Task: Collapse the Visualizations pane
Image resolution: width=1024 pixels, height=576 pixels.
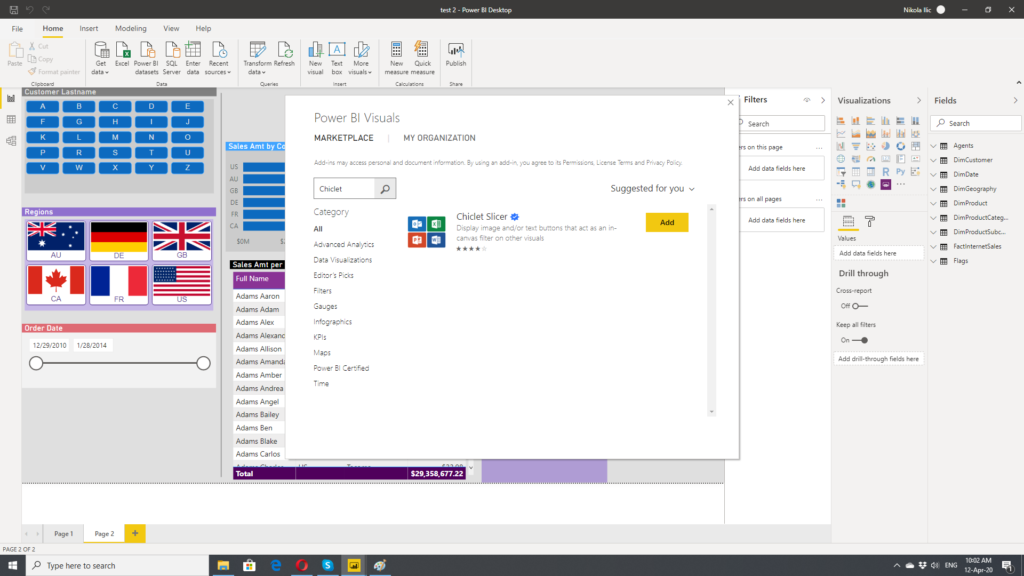Action: (919, 101)
